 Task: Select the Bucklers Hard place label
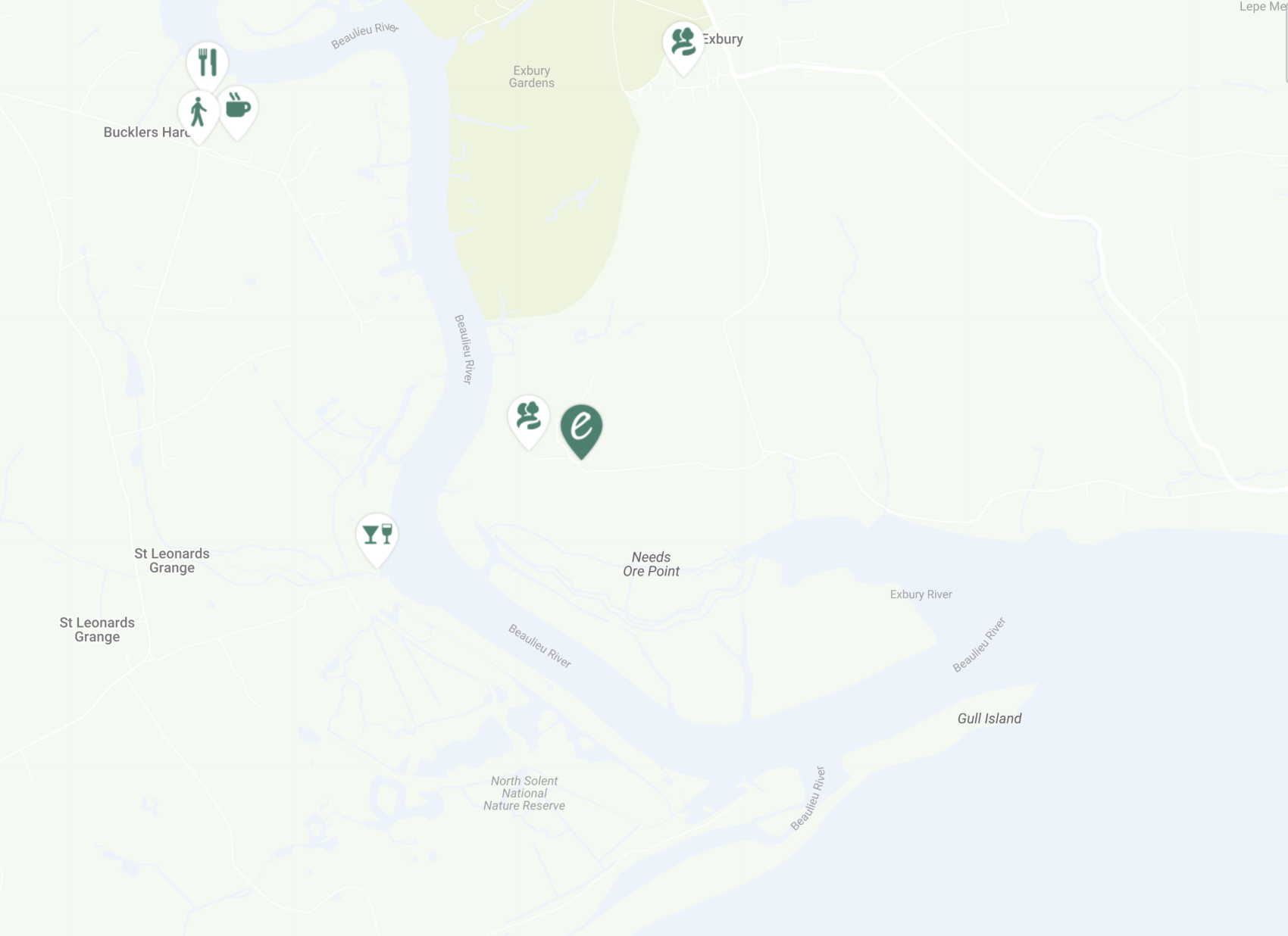coord(147,133)
